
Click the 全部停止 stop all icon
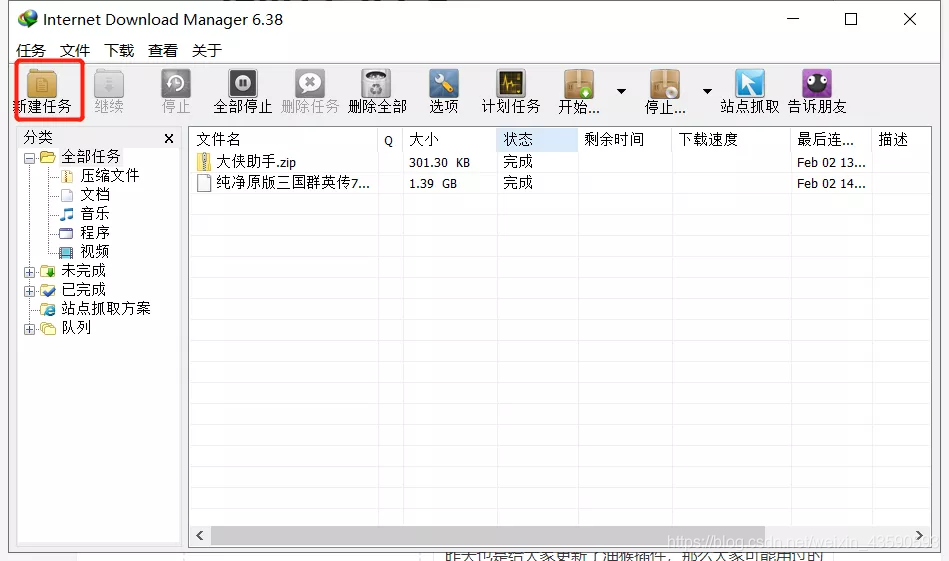[243, 84]
